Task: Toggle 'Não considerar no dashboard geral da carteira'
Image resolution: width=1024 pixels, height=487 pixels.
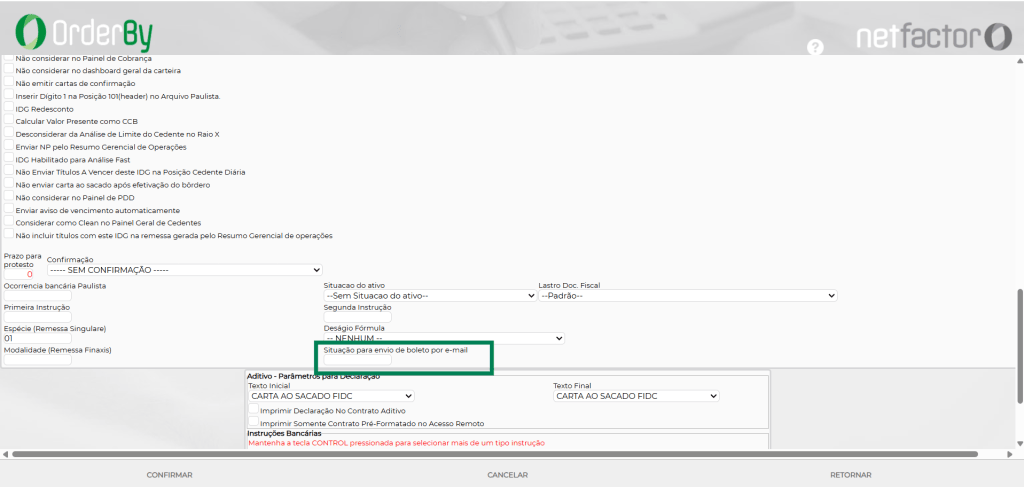Action: tap(8, 69)
